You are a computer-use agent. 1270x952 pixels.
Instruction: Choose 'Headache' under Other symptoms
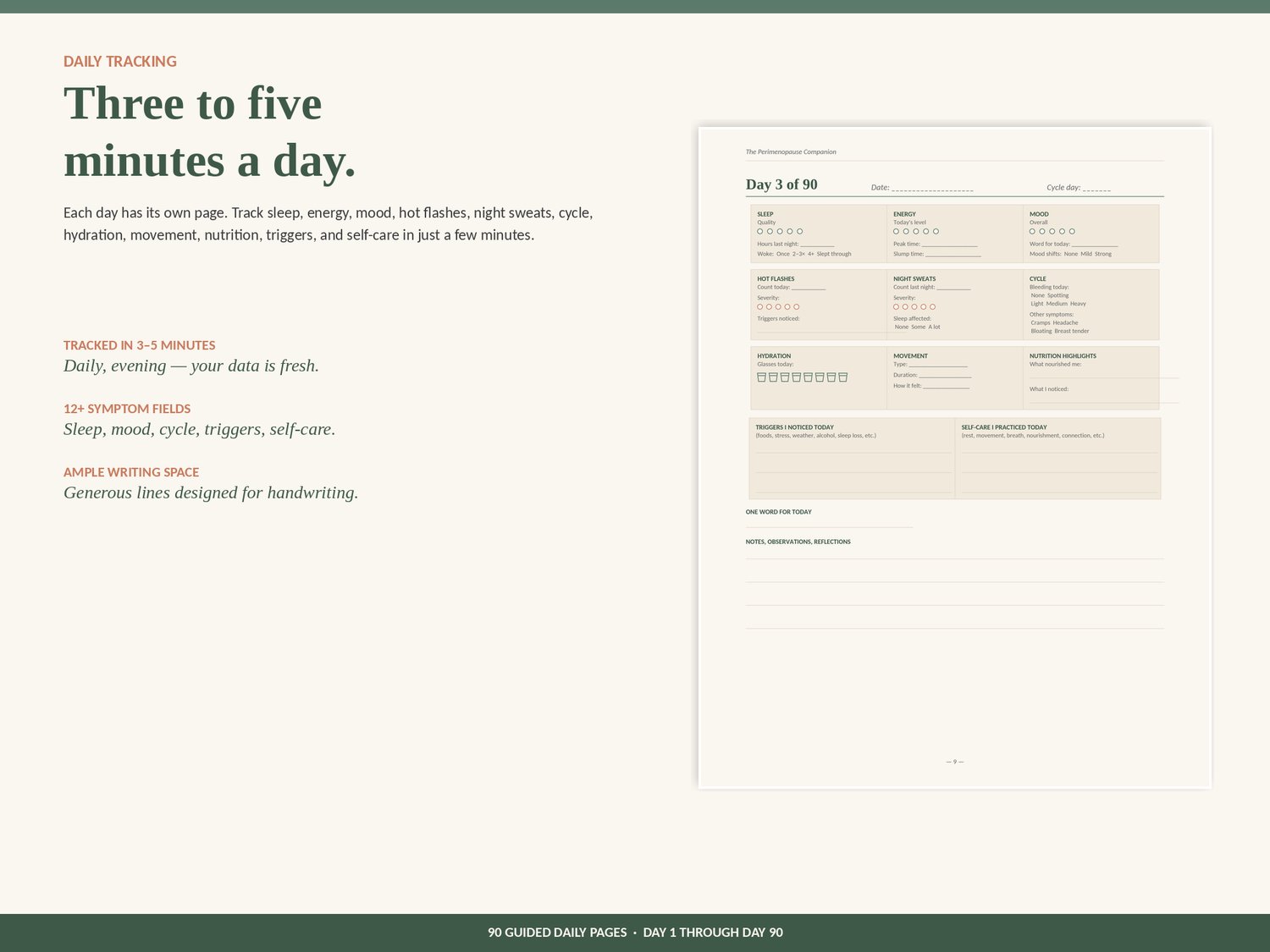(1066, 322)
